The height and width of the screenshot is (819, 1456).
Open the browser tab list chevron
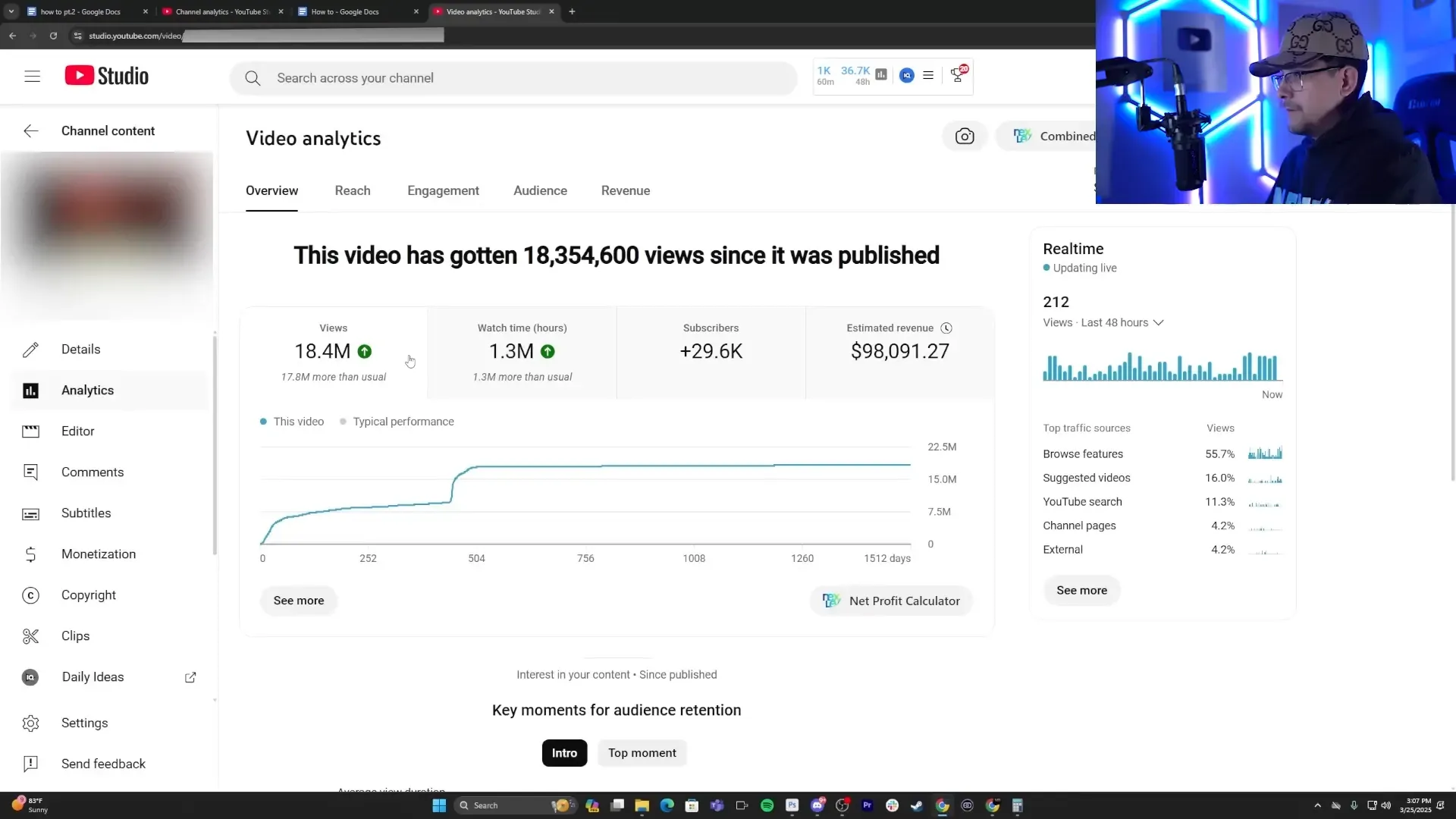[11, 11]
